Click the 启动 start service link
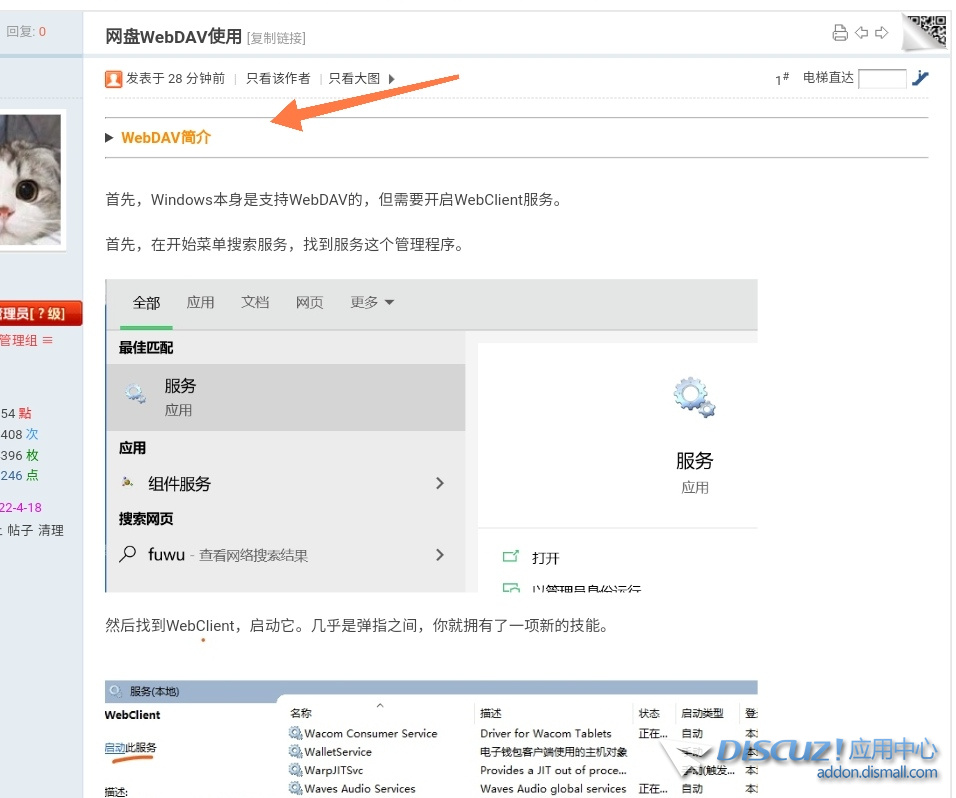The height and width of the screenshot is (798, 956). point(115,747)
